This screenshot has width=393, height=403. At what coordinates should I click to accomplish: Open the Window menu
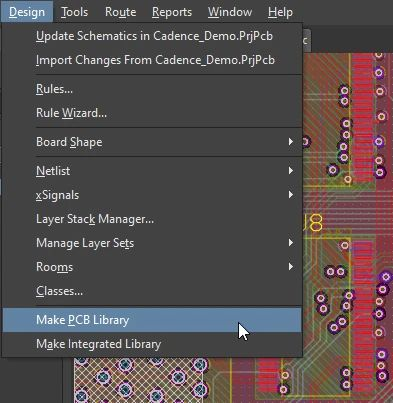point(230,12)
